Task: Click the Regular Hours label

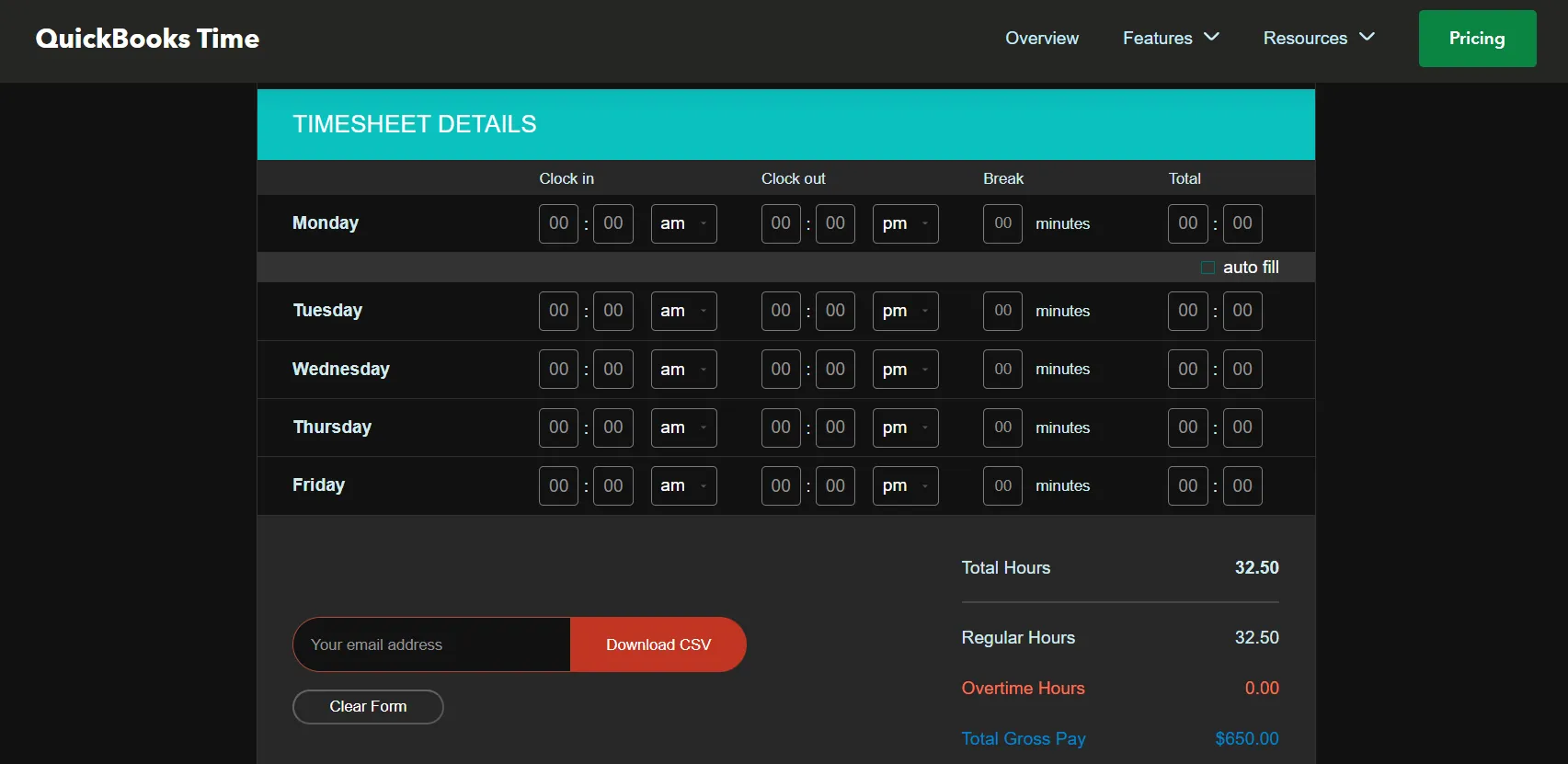Action: (1018, 637)
